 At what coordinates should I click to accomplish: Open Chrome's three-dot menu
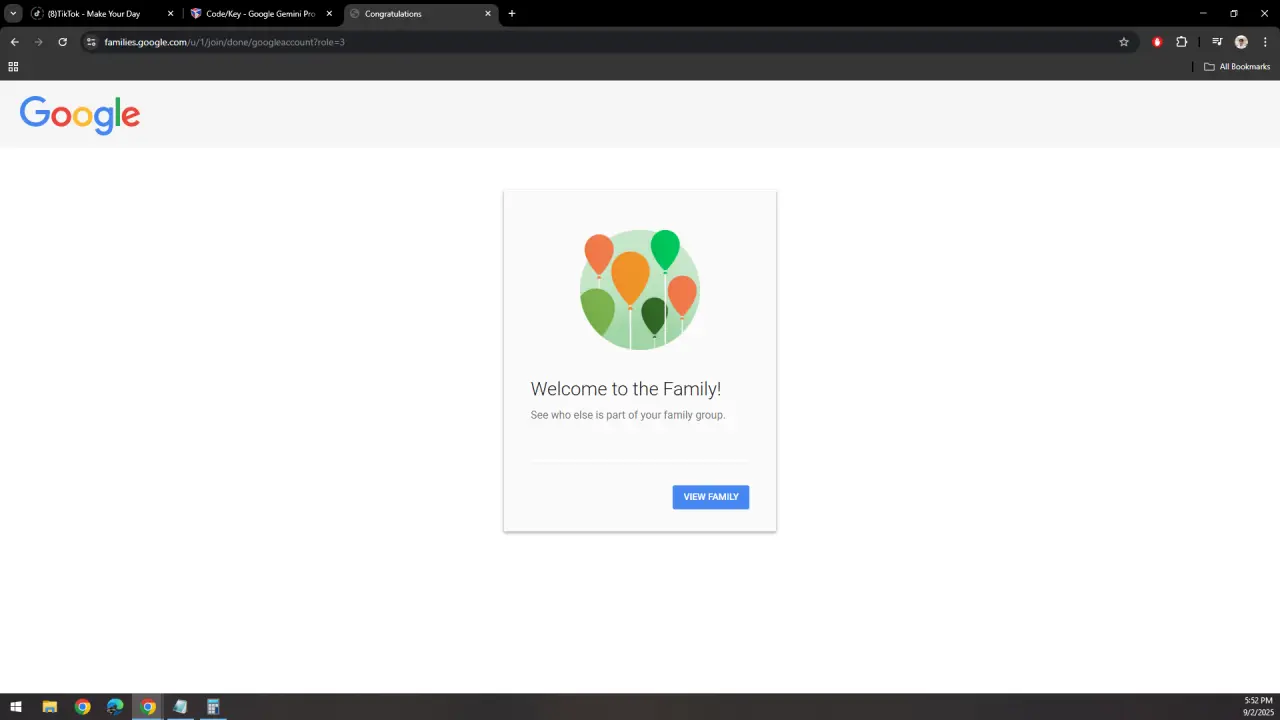pos(1265,42)
